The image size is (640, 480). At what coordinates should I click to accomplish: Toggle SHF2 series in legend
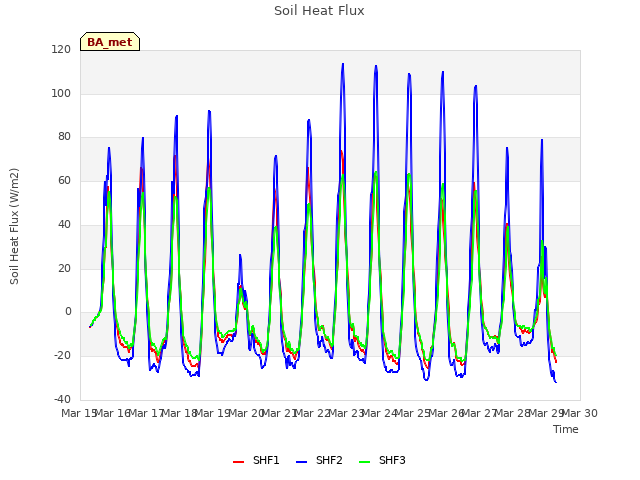point(319,460)
